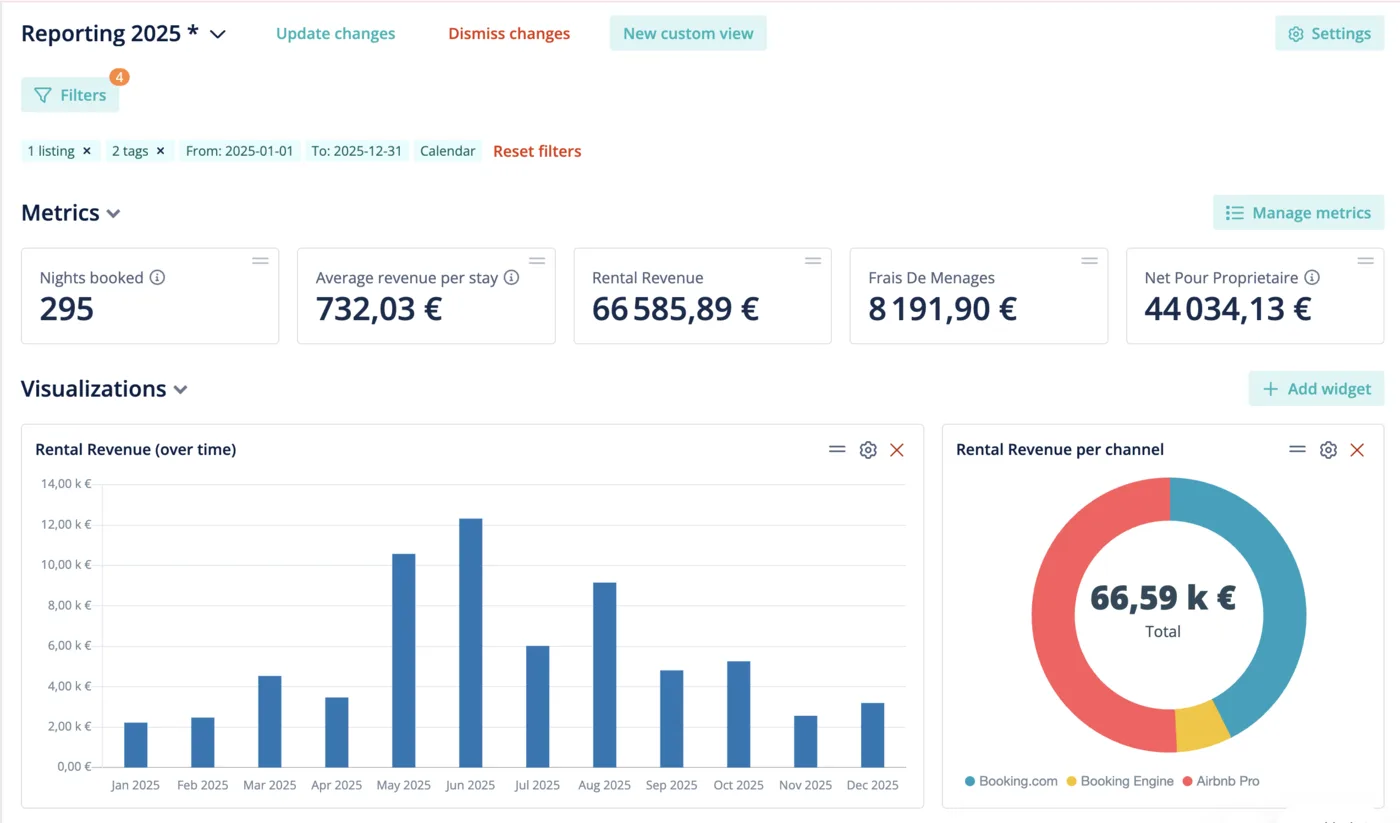The image size is (1400, 823).
Task: Grab drag handle on Net Pour Proprietaire card
Action: point(1365,261)
